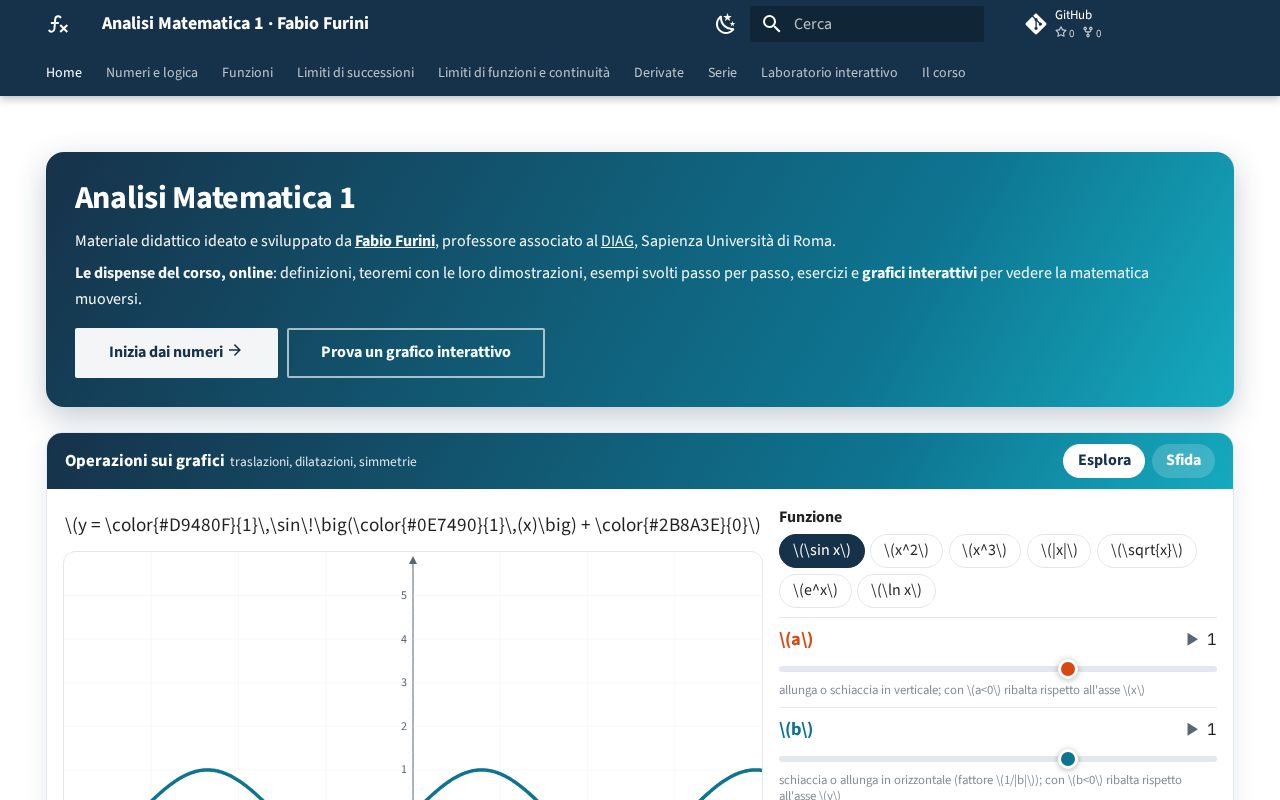Image resolution: width=1280 pixels, height=800 pixels.
Task: Play animation for parameter b
Action: click(1192, 730)
